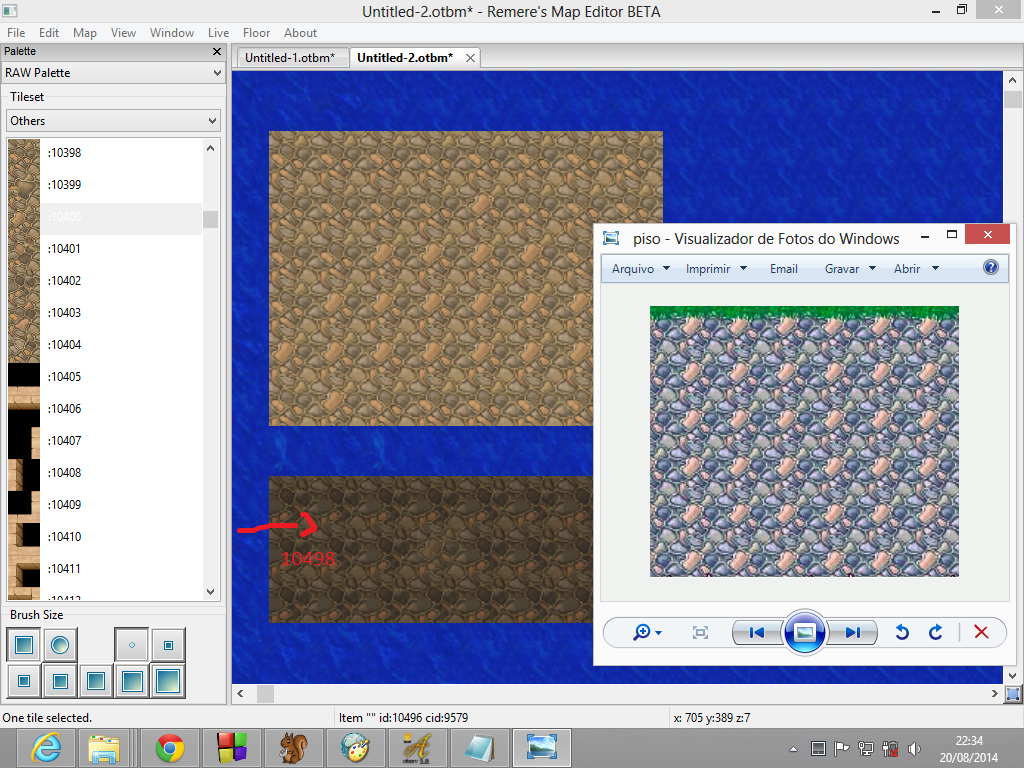Click the palette list scroll-down arrow

(210, 592)
